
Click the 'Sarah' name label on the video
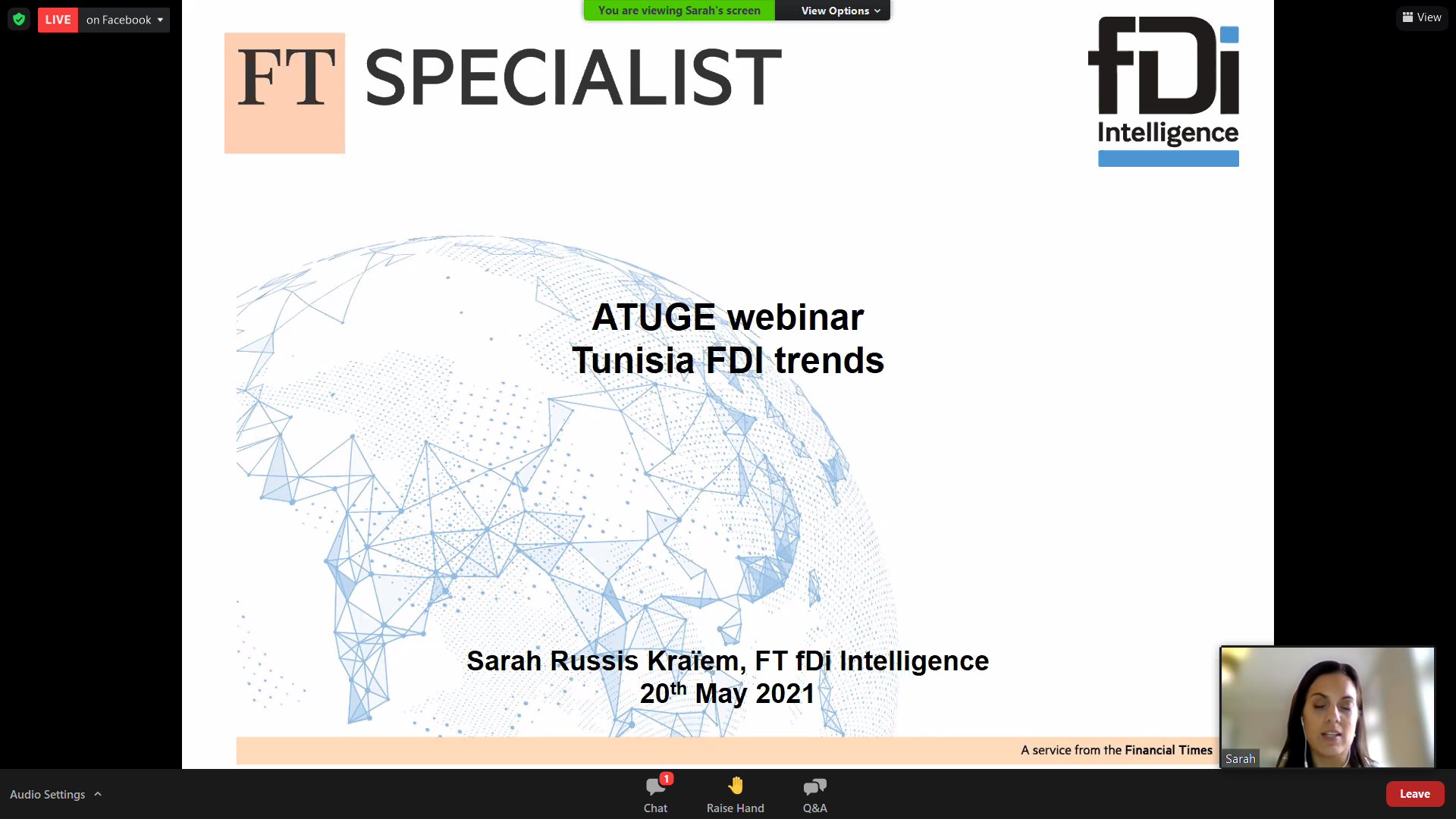(x=1240, y=758)
